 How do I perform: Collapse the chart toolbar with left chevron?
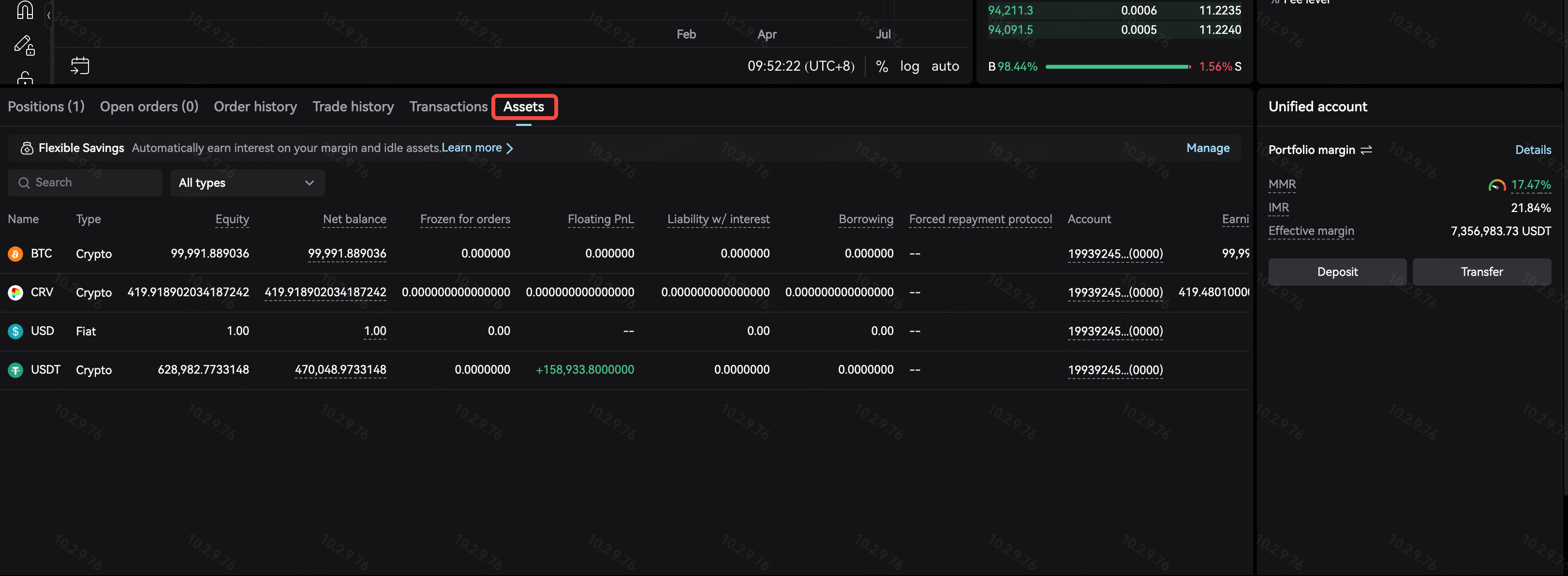coord(49,16)
